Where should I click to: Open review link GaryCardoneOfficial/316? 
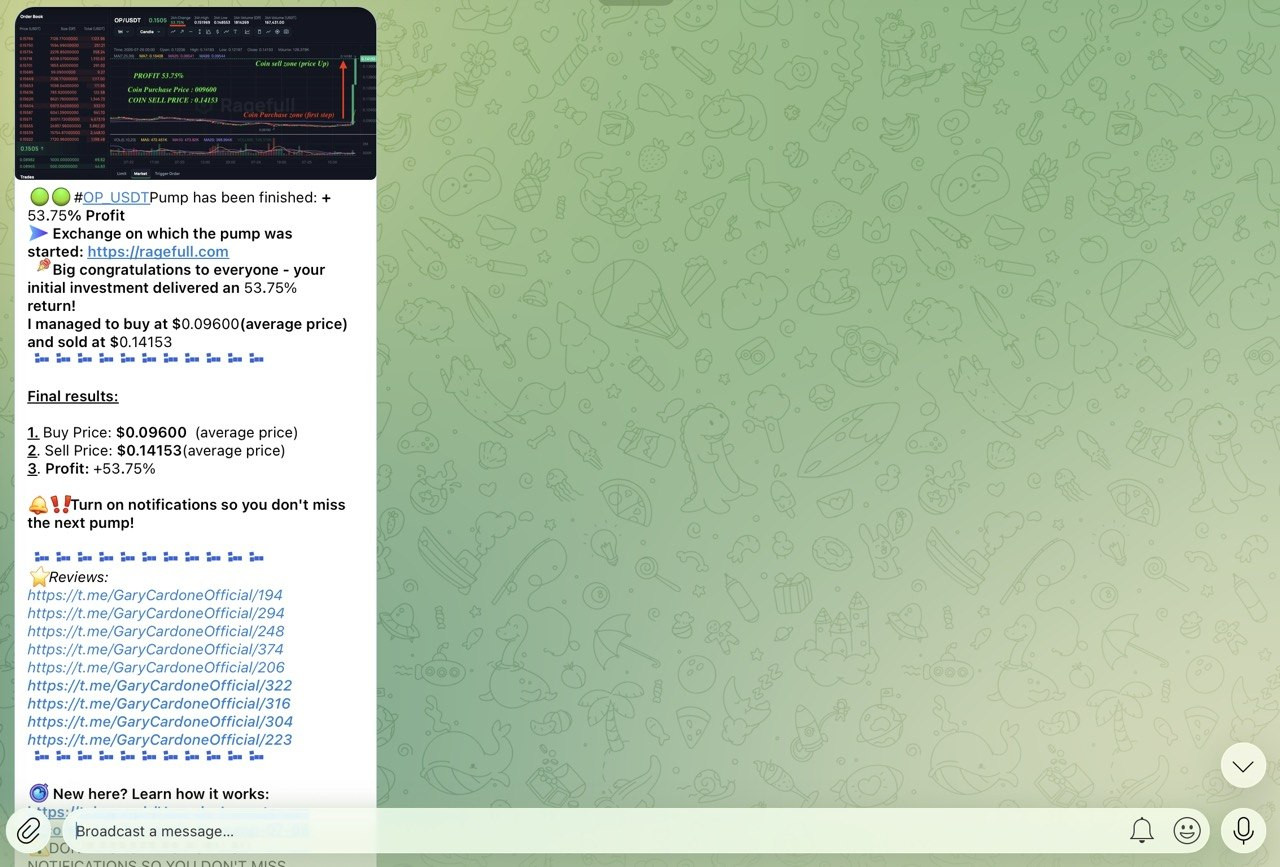[159, 703]
